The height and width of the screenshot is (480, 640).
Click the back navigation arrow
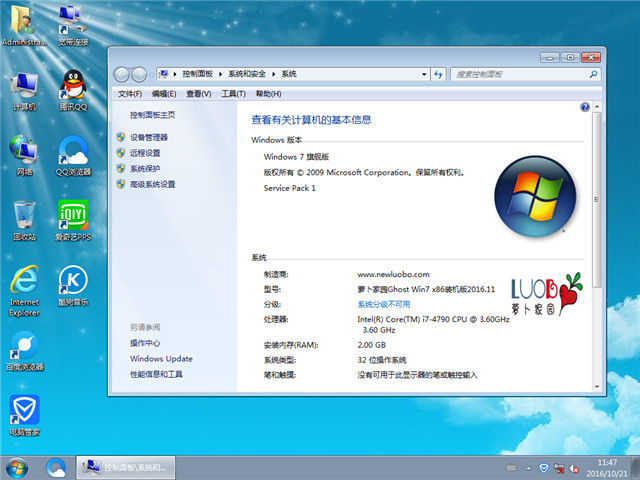pyautogui.click(x=122, y=74)
